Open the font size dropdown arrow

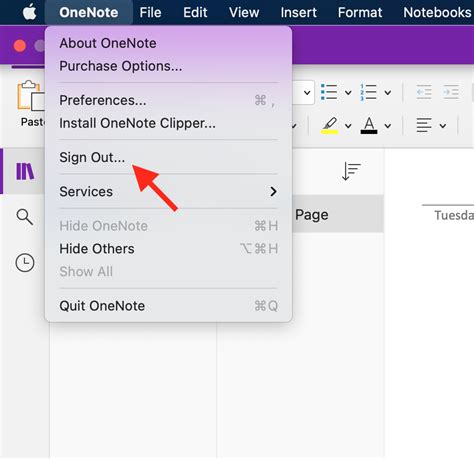coord(307,92)
